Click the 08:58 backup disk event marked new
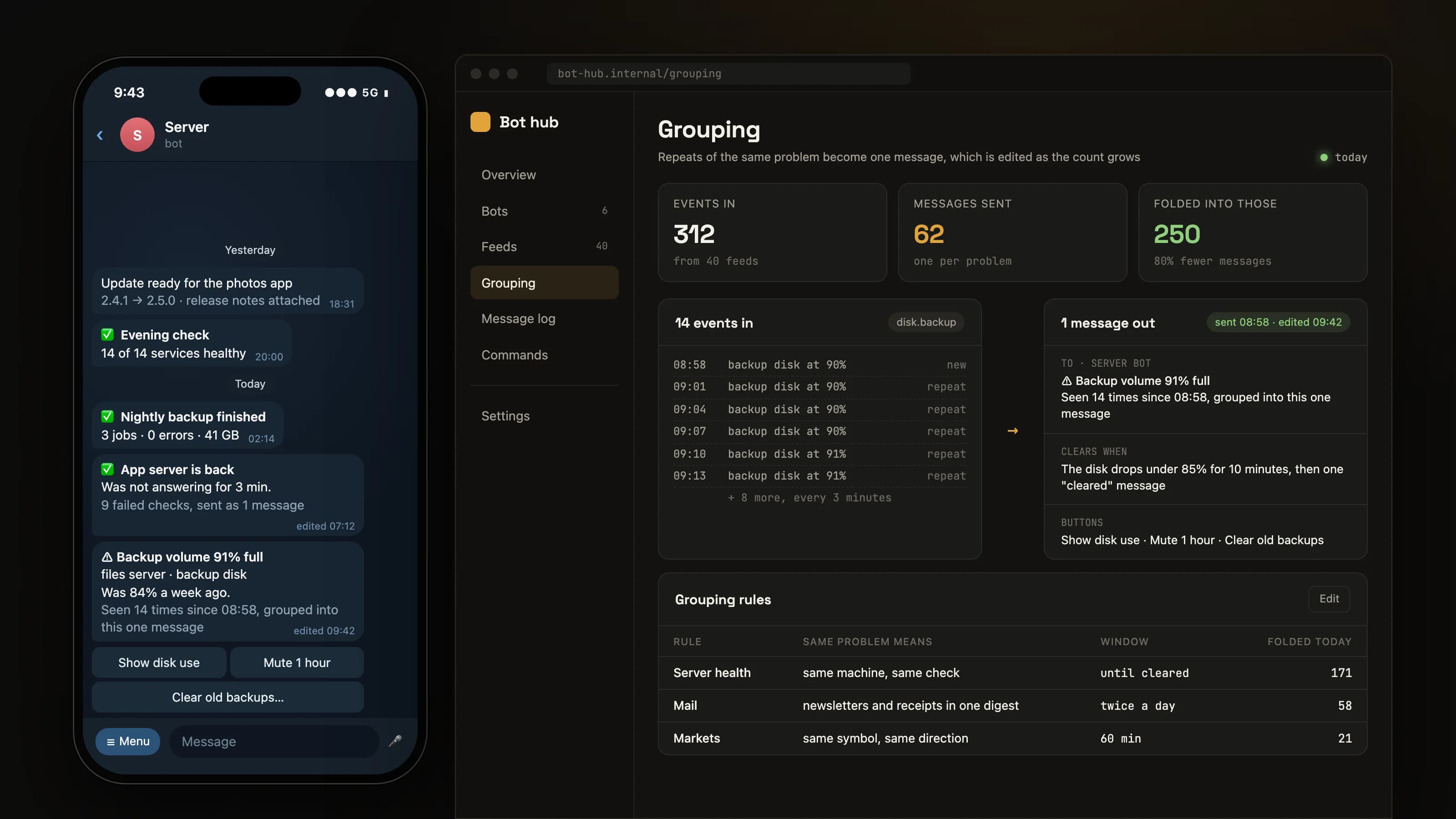 (x=819, y=364)
